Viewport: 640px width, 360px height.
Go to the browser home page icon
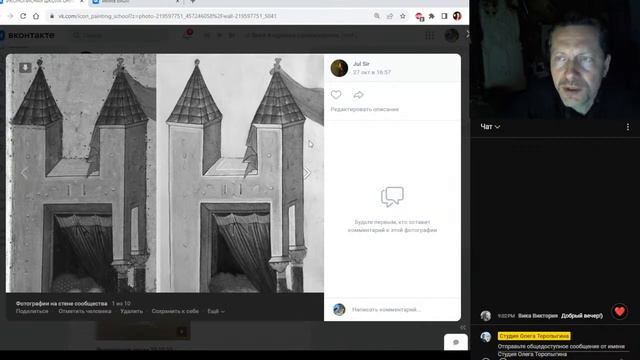[x=36, y=16]
